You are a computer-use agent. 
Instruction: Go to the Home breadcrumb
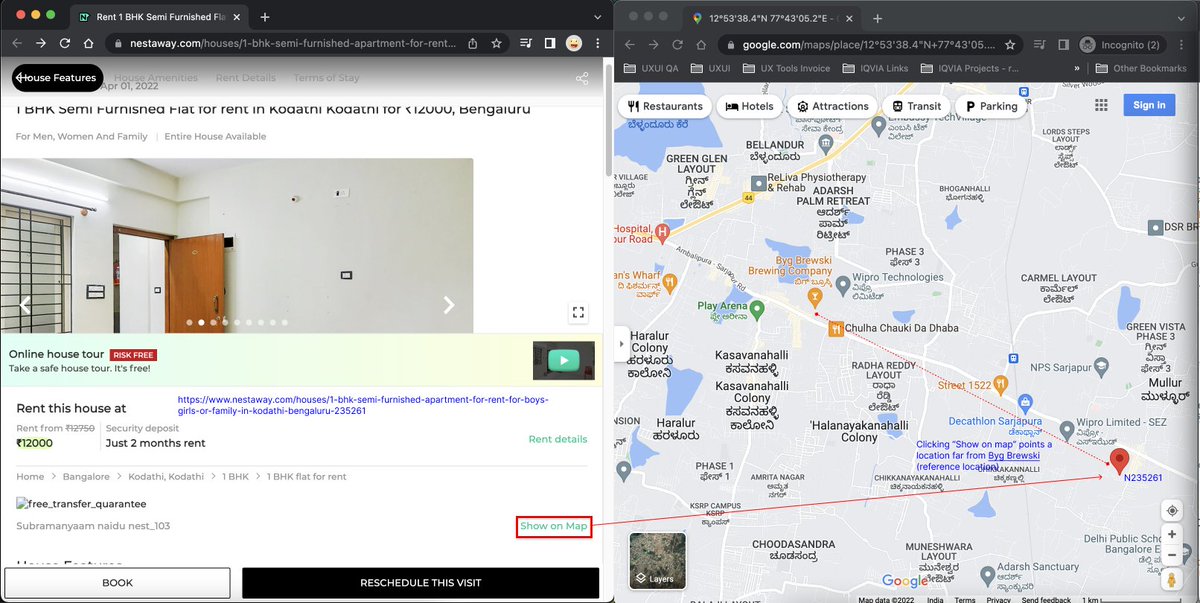tap(30, 477)
